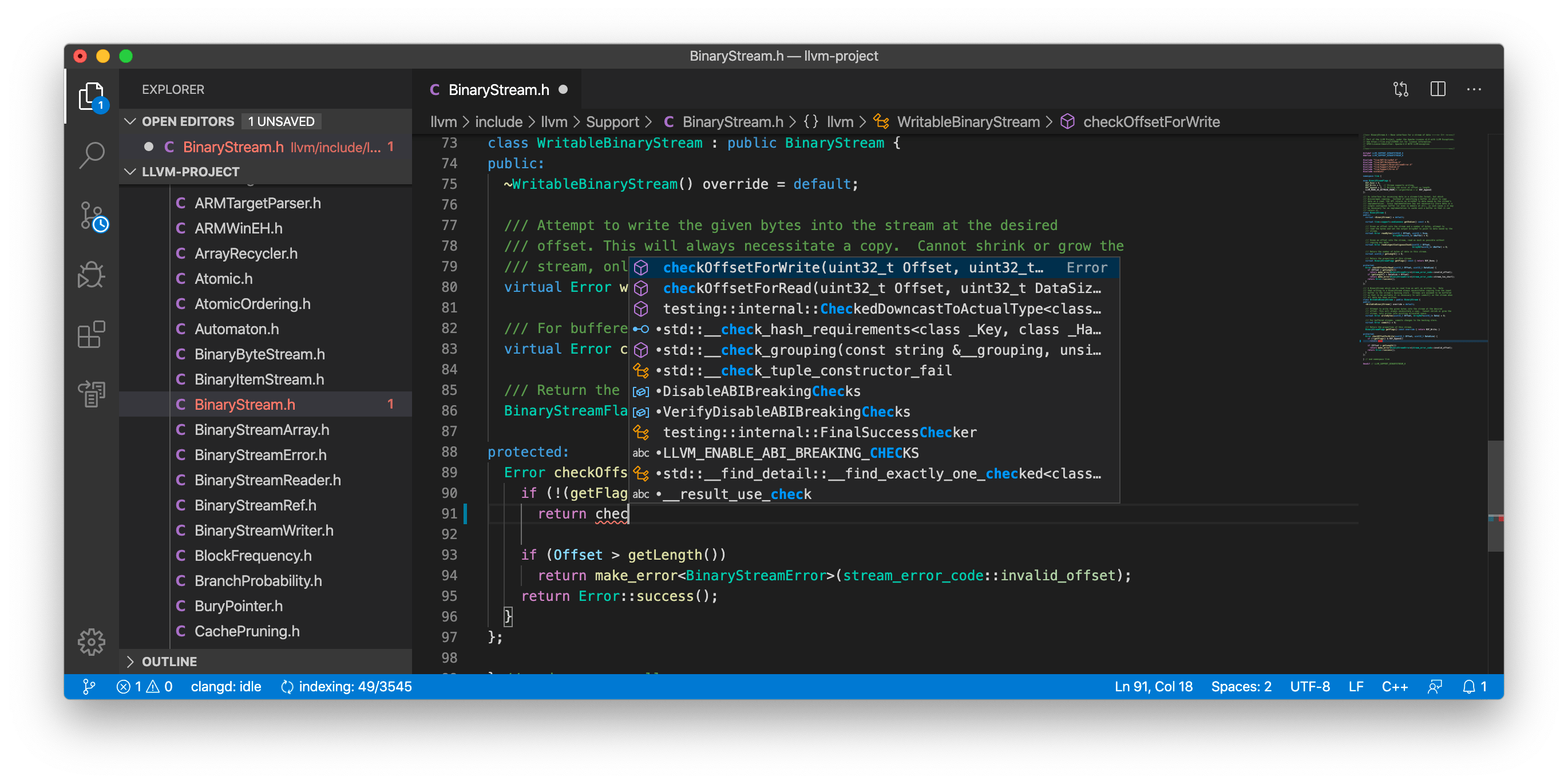1568x784 pixels.
Task: Open More Actions in the editor toolbar
Action: (1474, 89)
